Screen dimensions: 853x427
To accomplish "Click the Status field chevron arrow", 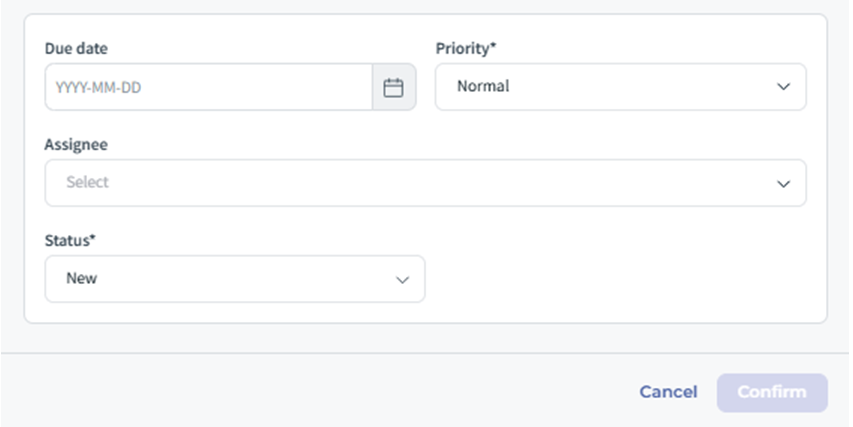I will click(x=402, y=280).
